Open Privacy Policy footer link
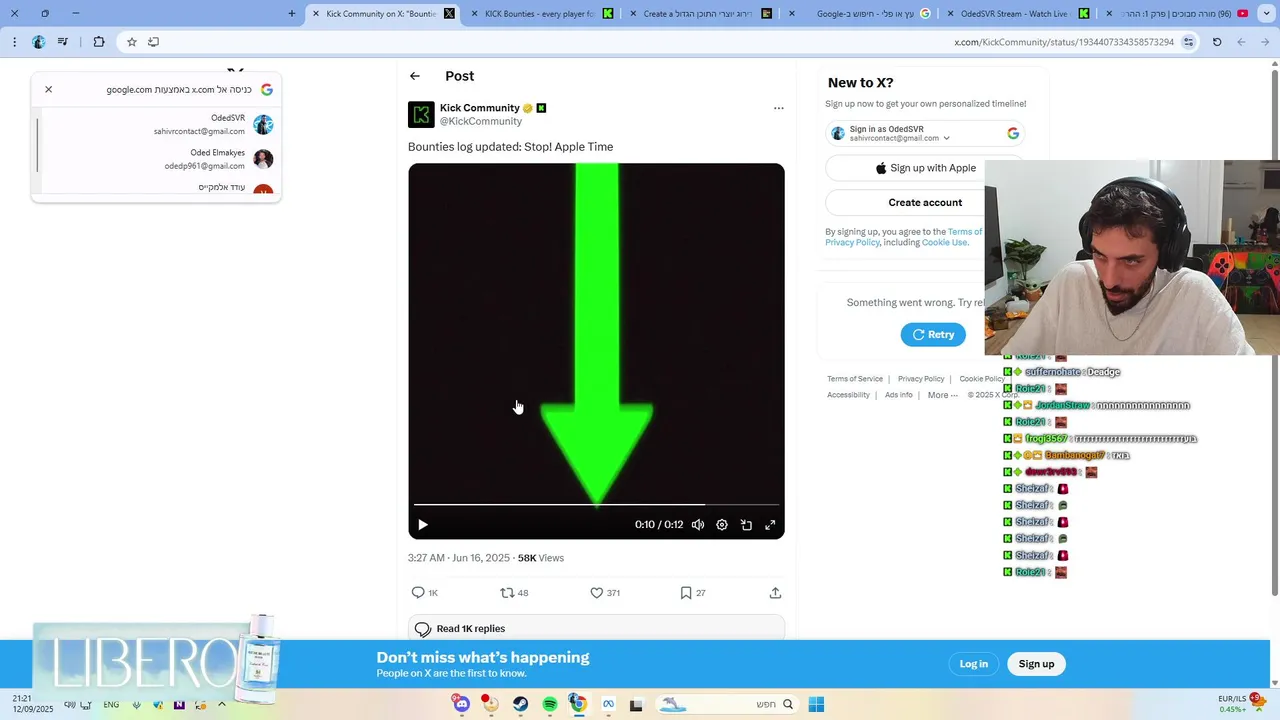 921,379
